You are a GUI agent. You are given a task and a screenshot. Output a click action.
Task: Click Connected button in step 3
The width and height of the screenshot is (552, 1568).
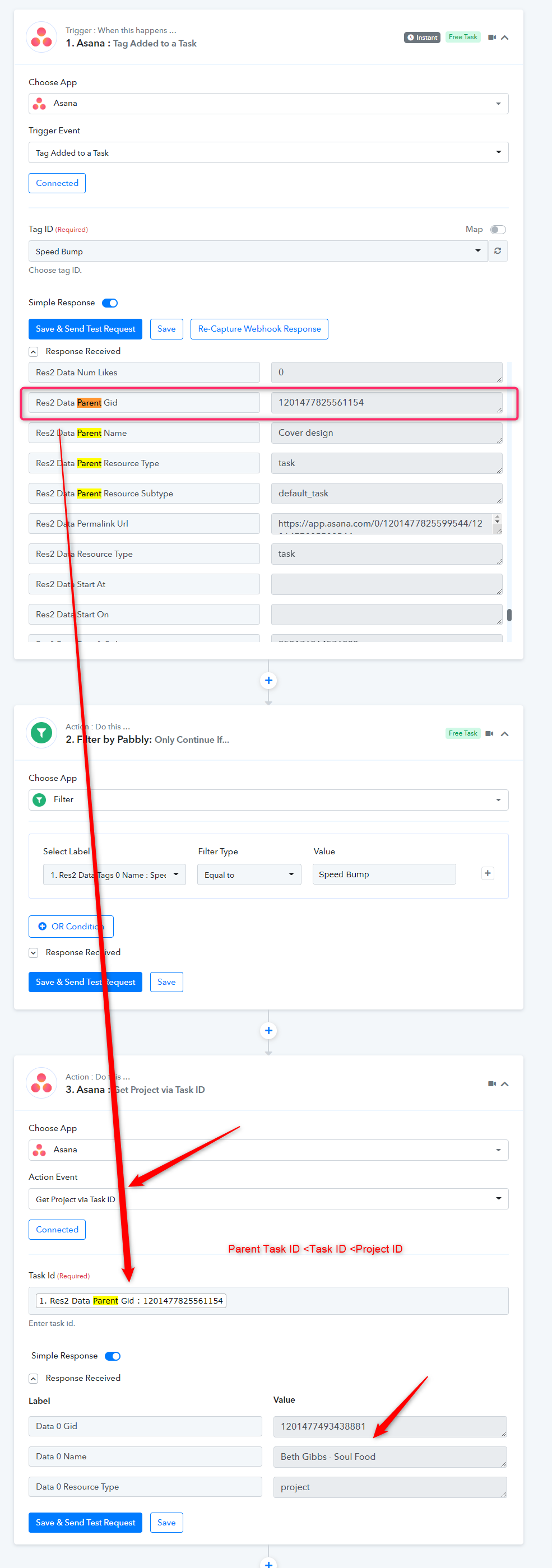pos(57,1230)
